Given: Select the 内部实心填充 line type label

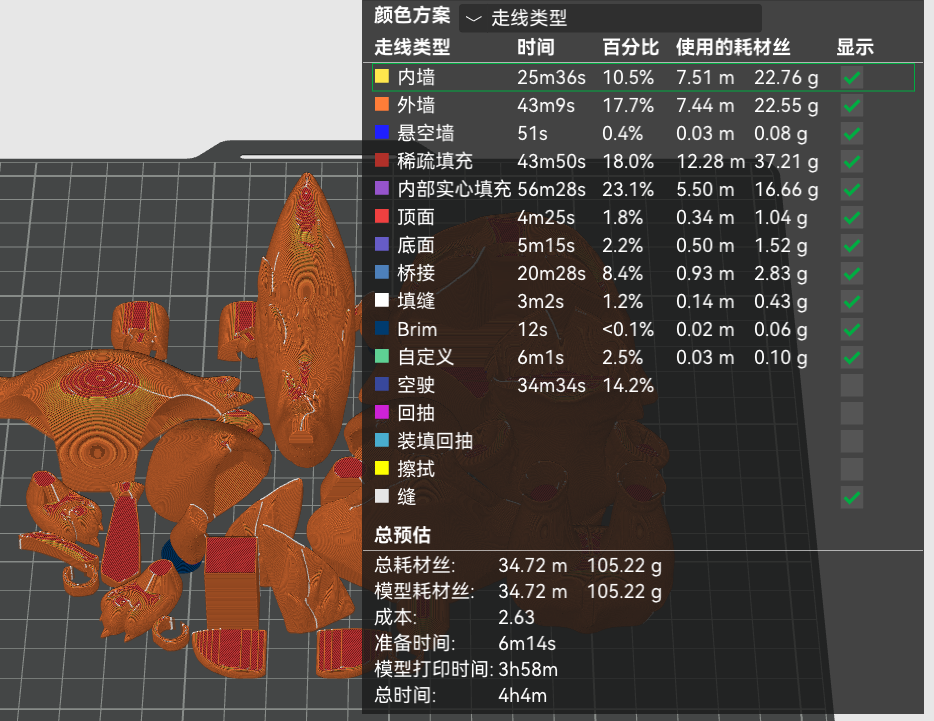Looking at the screenshot, I should click(x=454, y=189).
